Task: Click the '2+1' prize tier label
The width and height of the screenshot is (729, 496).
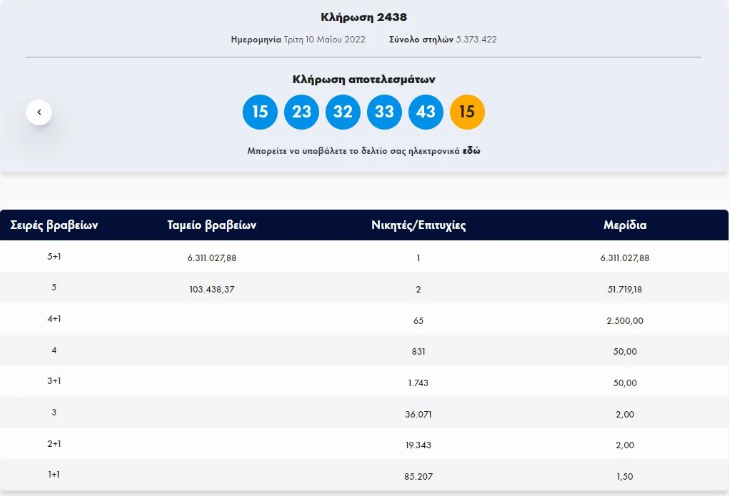Action: (54, 443)
